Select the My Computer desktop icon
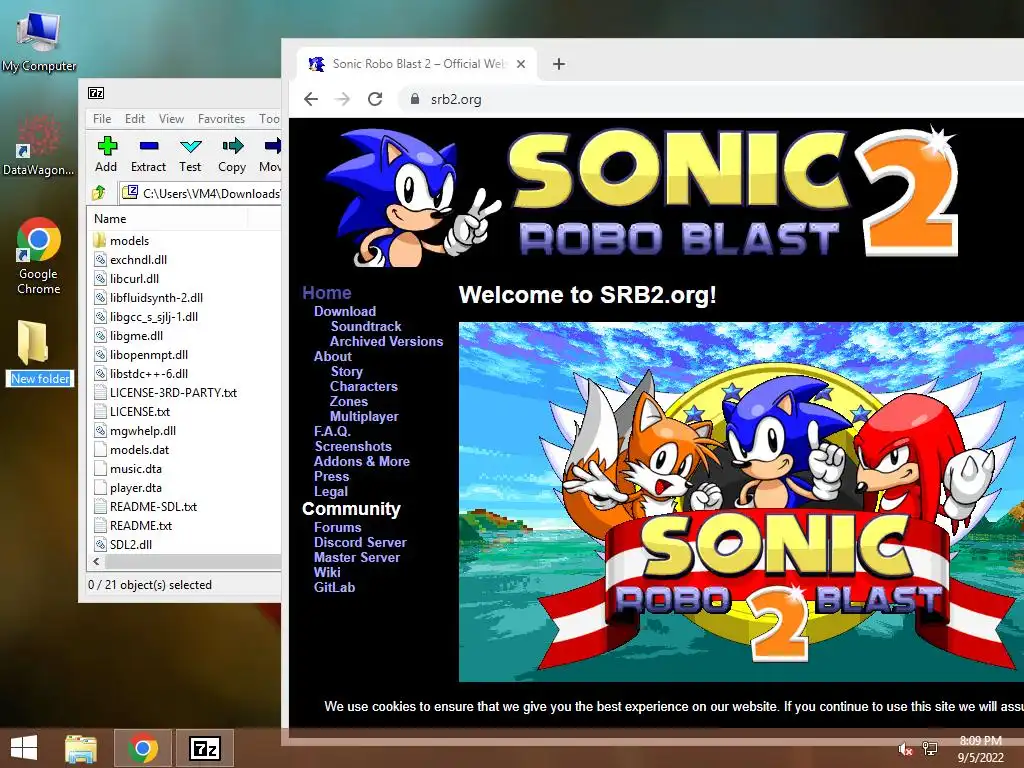 click(39, 41)
